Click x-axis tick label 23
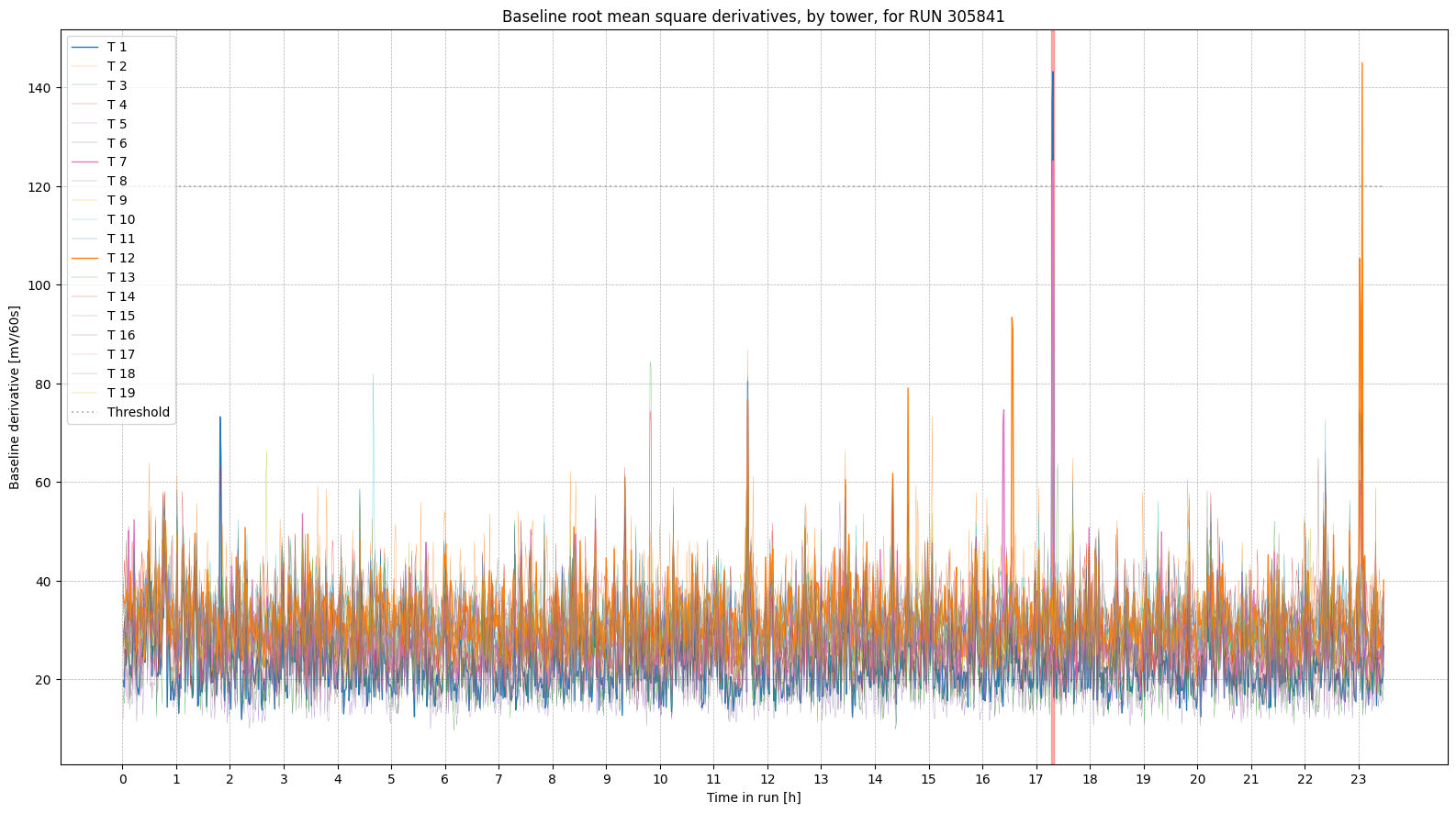 (x=1359, y=779)
